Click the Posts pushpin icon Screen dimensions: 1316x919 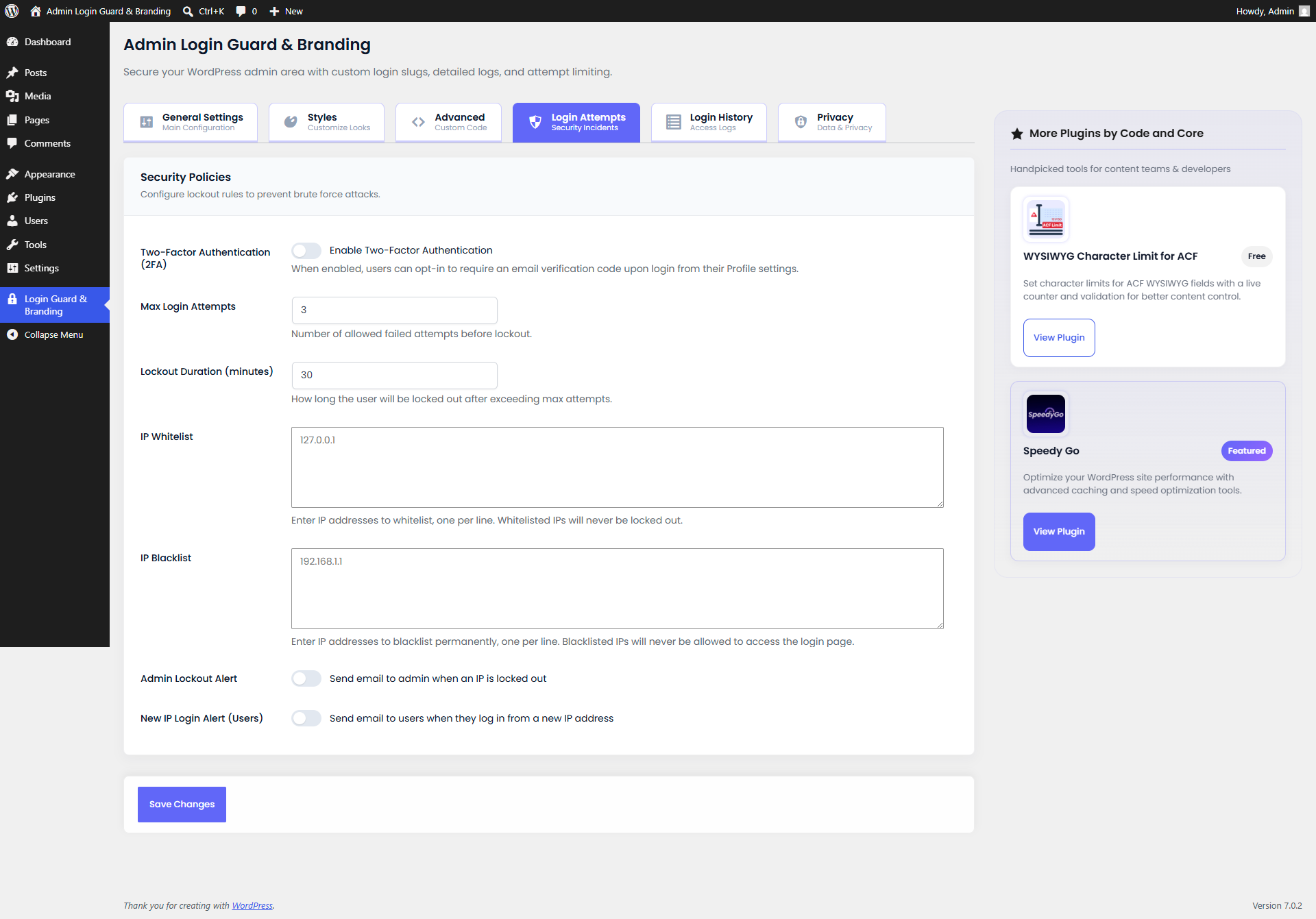click(x=12, y=73)
